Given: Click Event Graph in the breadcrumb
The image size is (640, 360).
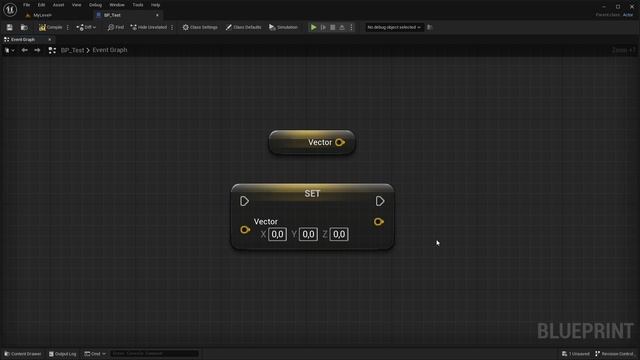Looking at the screenshot, I should 110,50.
